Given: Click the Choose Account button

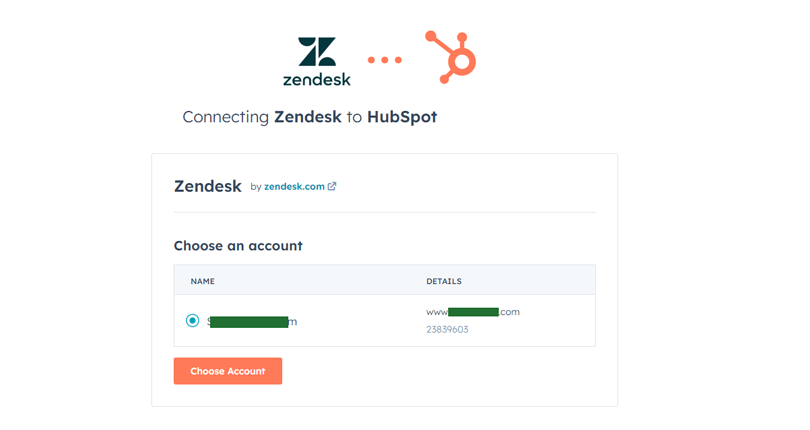Looking at the screenshot, I should coord(228,371).
